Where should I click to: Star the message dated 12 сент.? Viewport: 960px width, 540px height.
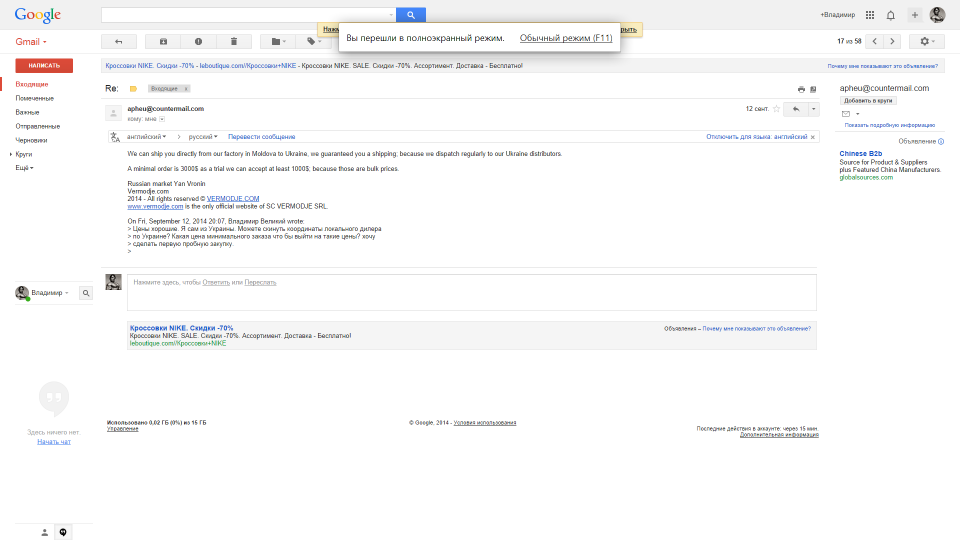pos(776,108)
